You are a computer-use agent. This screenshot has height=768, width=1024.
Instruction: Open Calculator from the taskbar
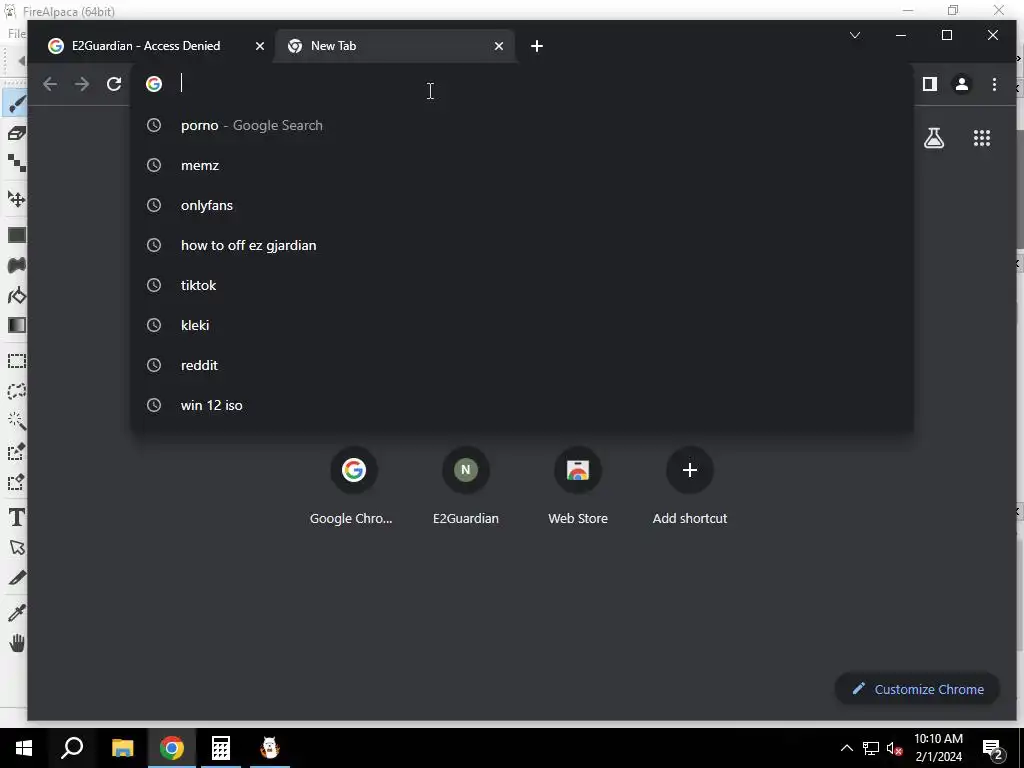tap(221, 748)
